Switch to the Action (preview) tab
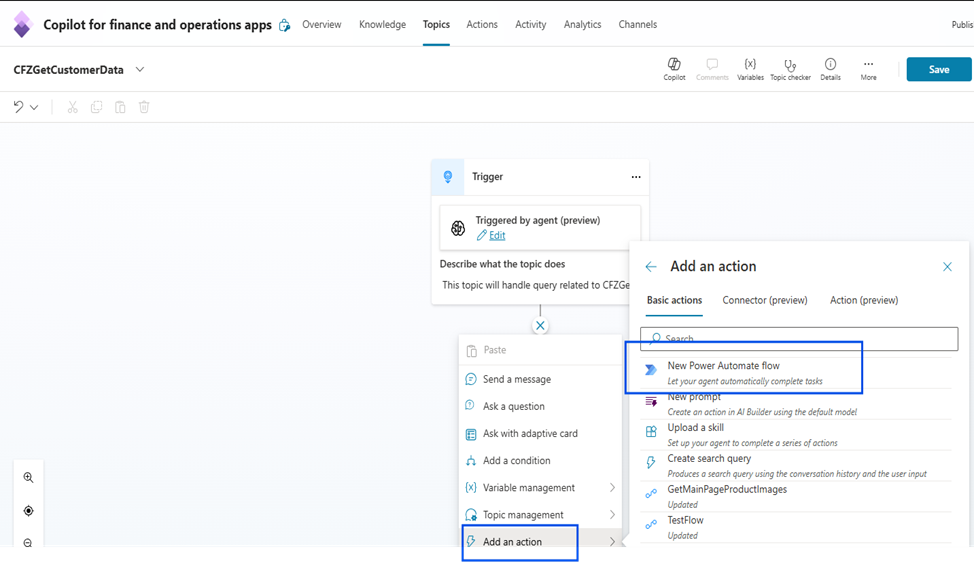 click(x=864, y=301)
